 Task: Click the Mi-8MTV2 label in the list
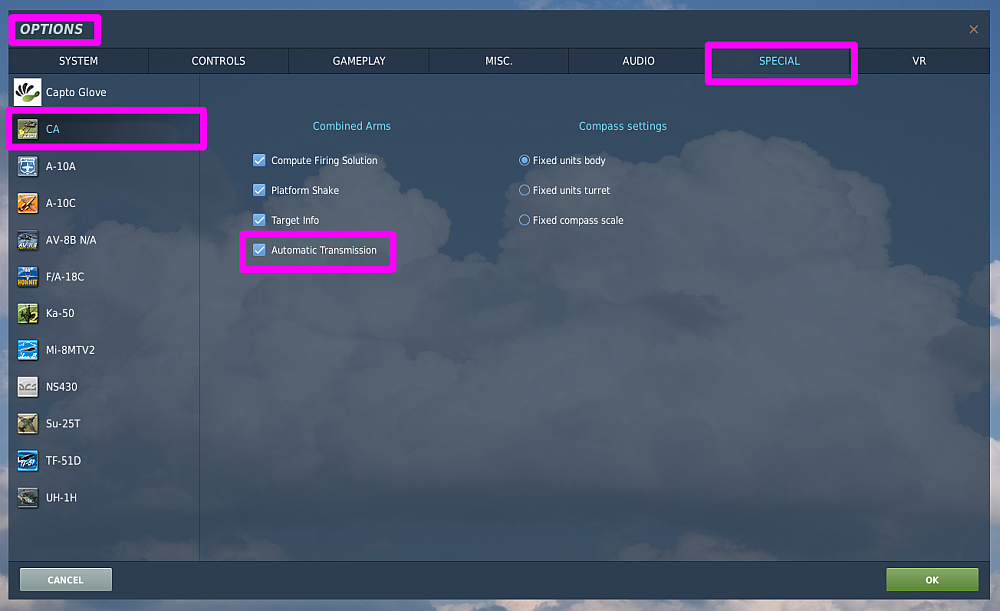click(x=70, y=350)
